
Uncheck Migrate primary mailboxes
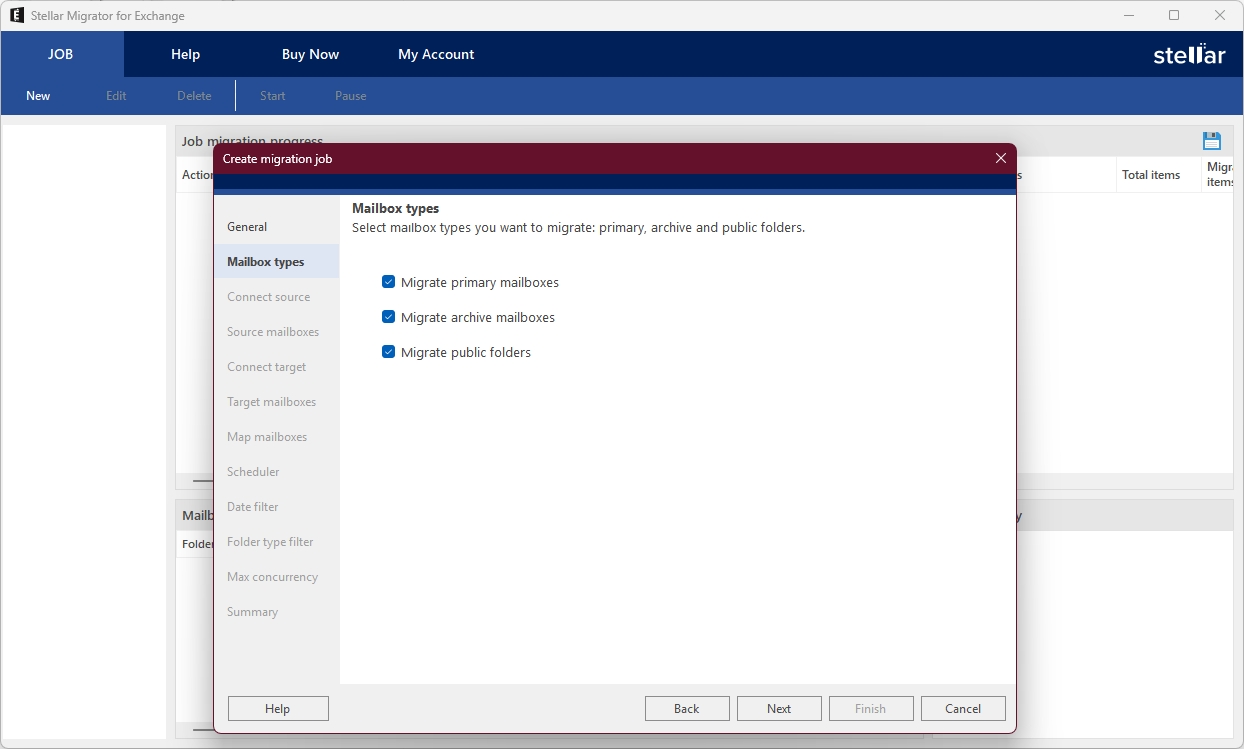coord(388,282)
